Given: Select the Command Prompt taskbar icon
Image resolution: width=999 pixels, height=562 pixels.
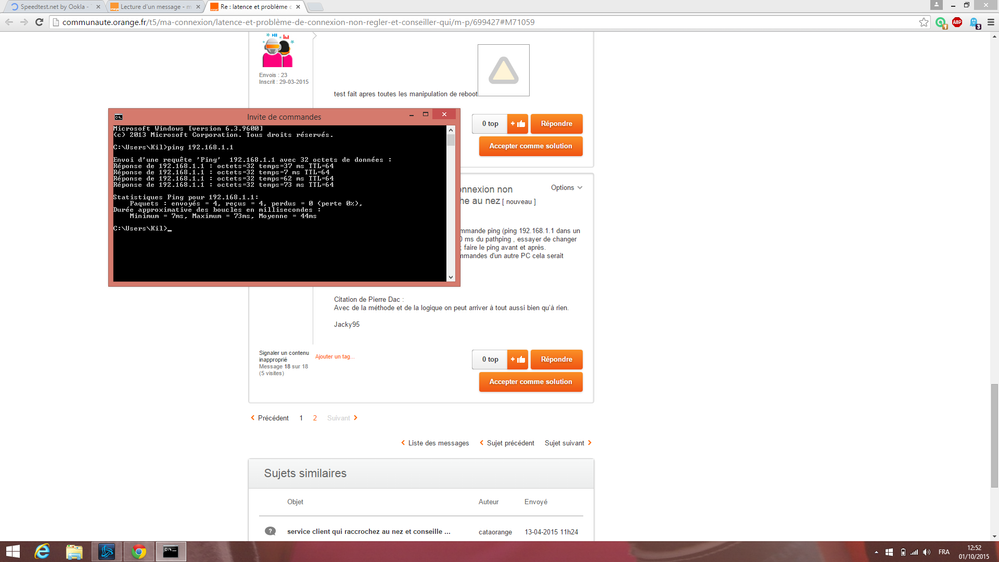Looking at the screenshot, I should coord(170,552).
